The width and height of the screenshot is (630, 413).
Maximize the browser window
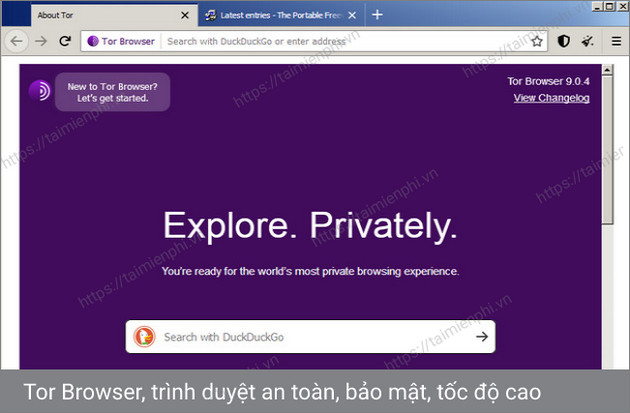(610, 6)
